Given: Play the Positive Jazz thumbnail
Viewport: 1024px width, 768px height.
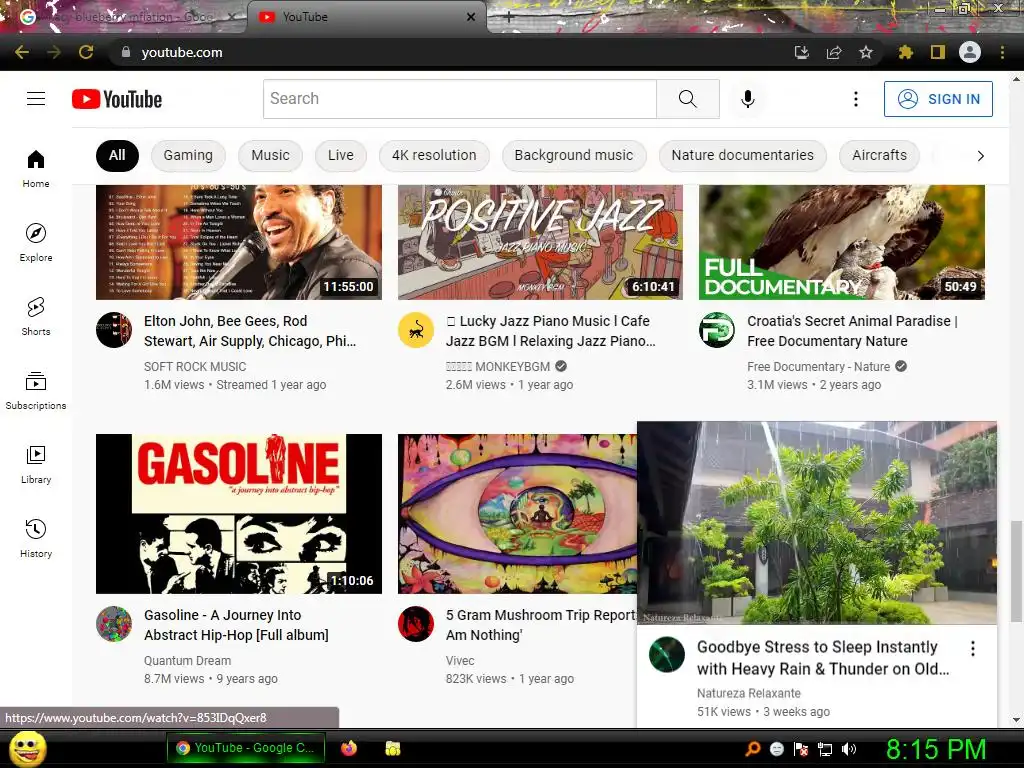Looking at the screenshot, I should click(540, 242).
